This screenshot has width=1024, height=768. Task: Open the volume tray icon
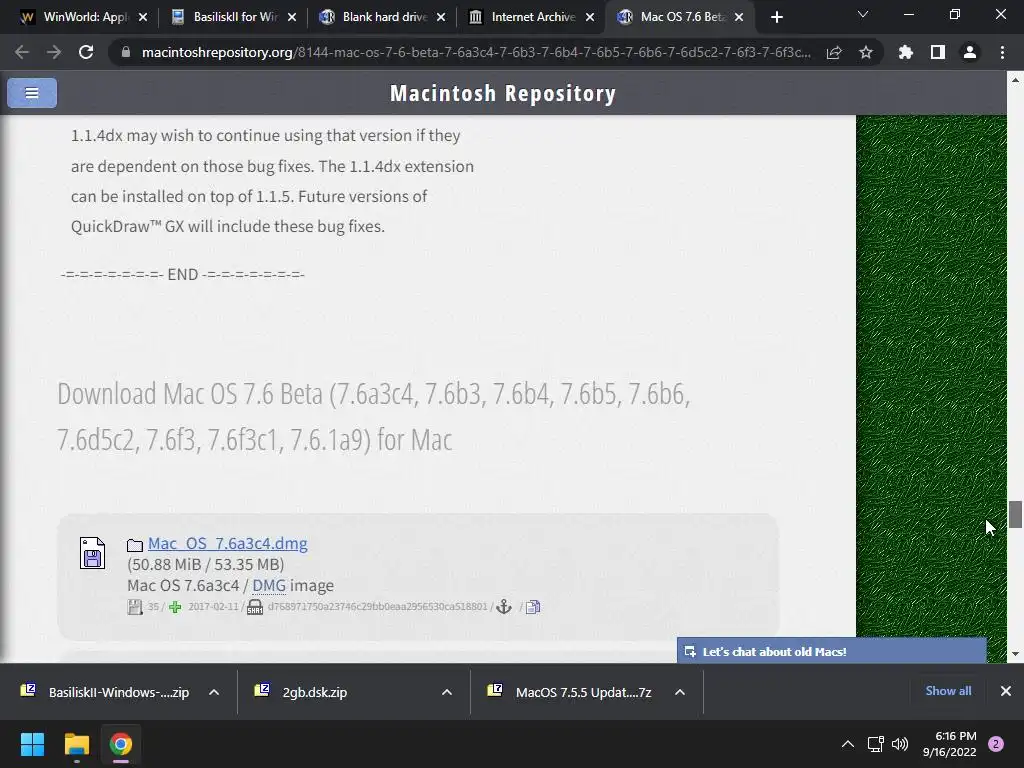pos(900,744)
